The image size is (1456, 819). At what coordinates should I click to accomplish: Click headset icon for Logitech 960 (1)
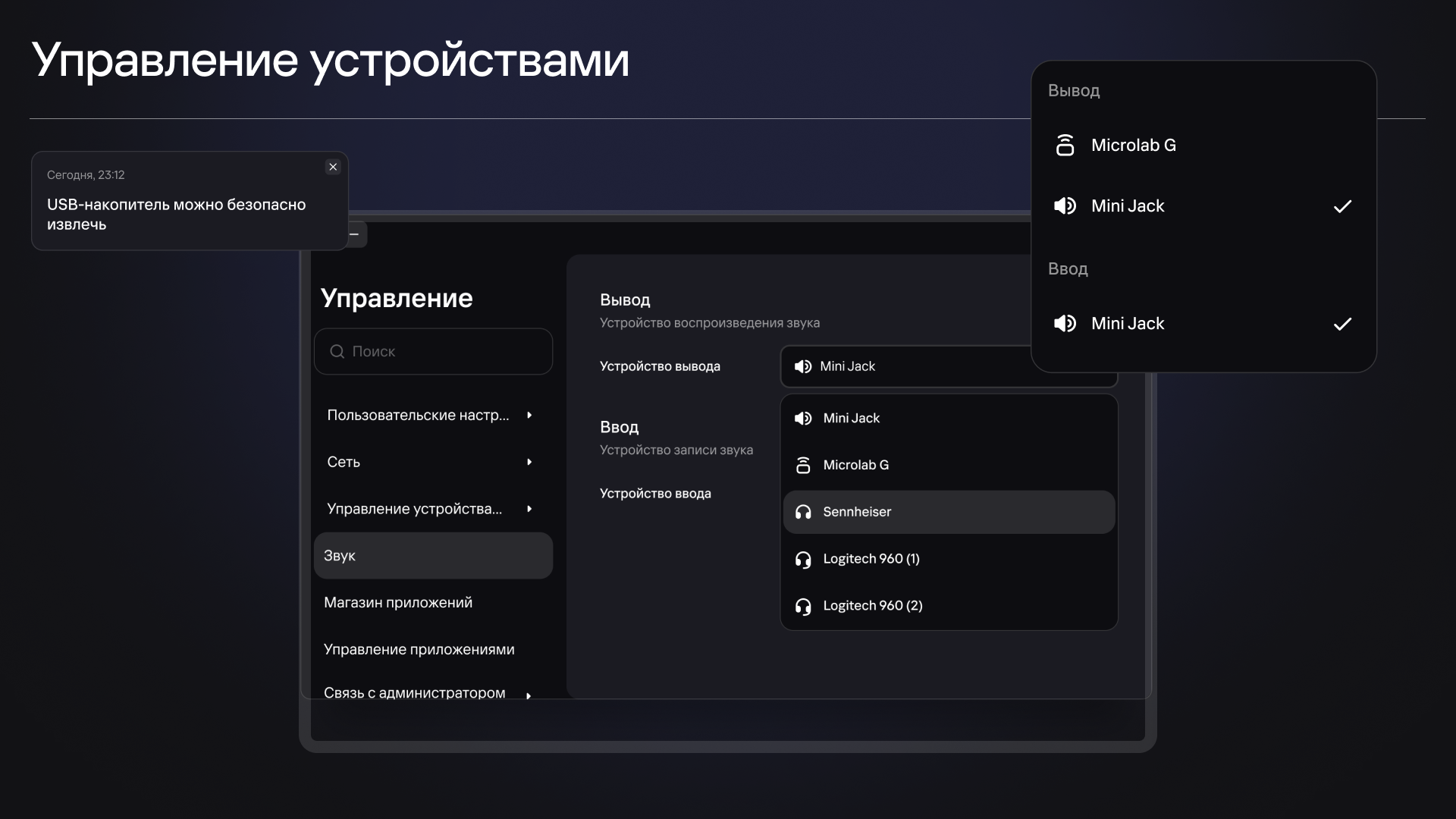tap(803, 559)
